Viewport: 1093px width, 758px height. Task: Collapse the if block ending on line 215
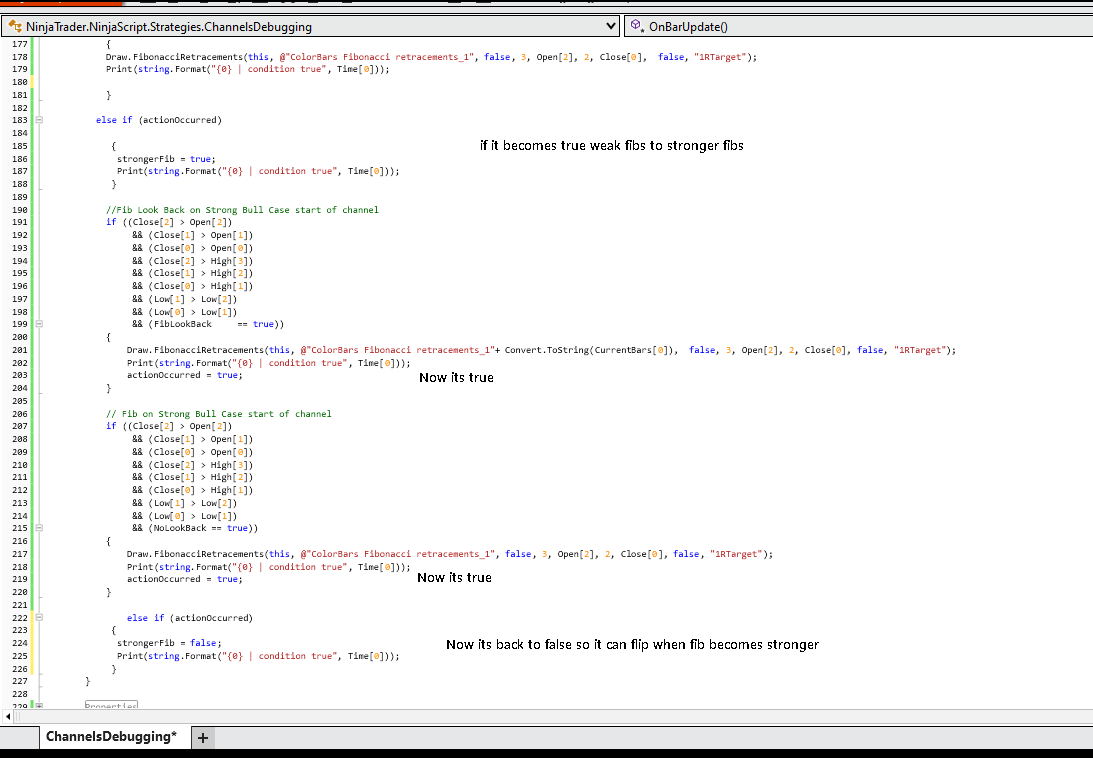tap(39, 528)
